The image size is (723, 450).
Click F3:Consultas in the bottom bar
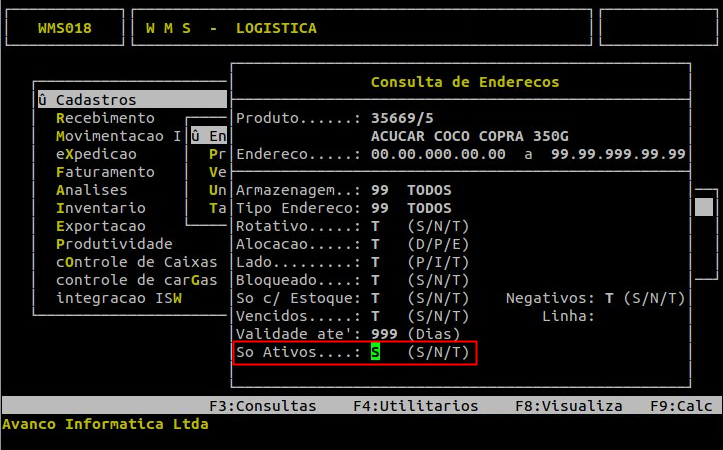[262, 406]
